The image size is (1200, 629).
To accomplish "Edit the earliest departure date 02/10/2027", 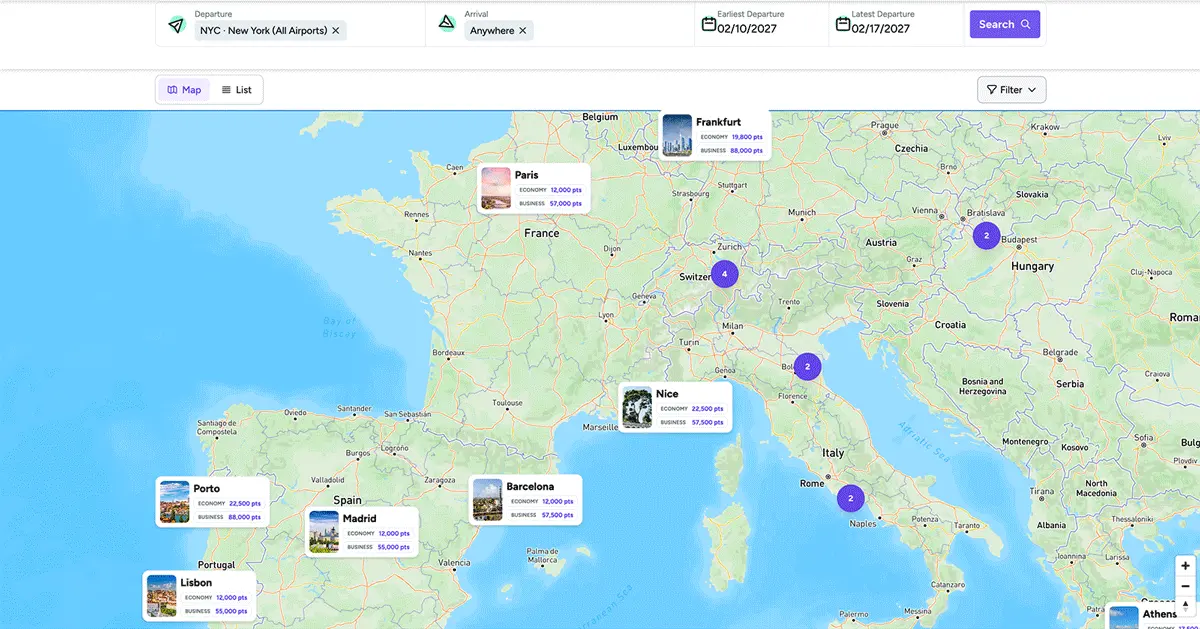I will coord(747,29).
